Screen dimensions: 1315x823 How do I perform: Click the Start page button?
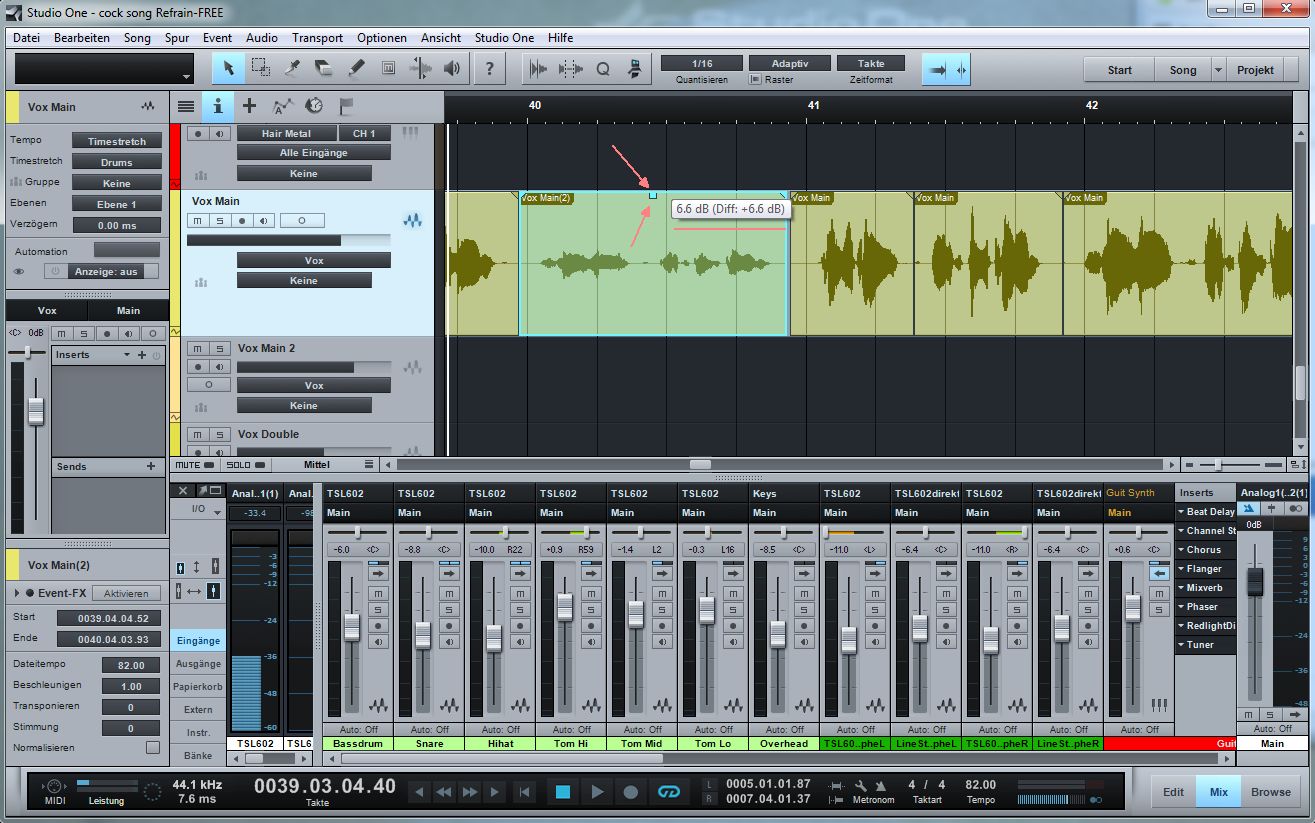1120,70
